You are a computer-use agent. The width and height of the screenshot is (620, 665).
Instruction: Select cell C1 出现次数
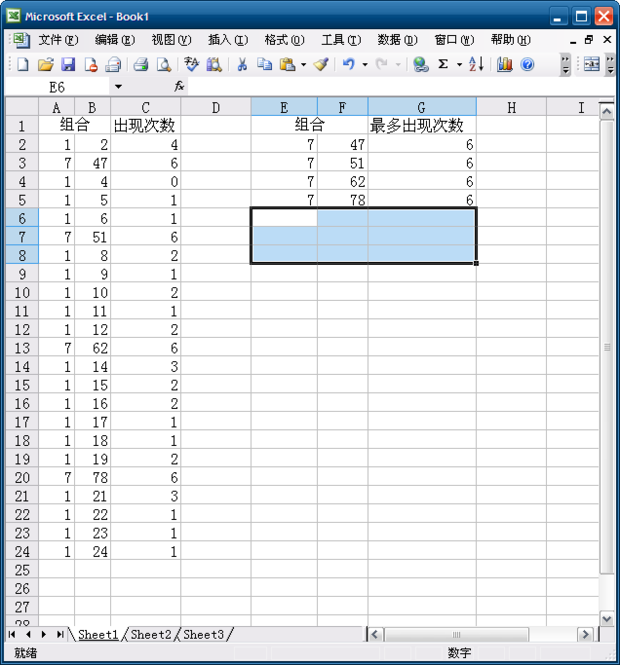[x=145, y=125]
